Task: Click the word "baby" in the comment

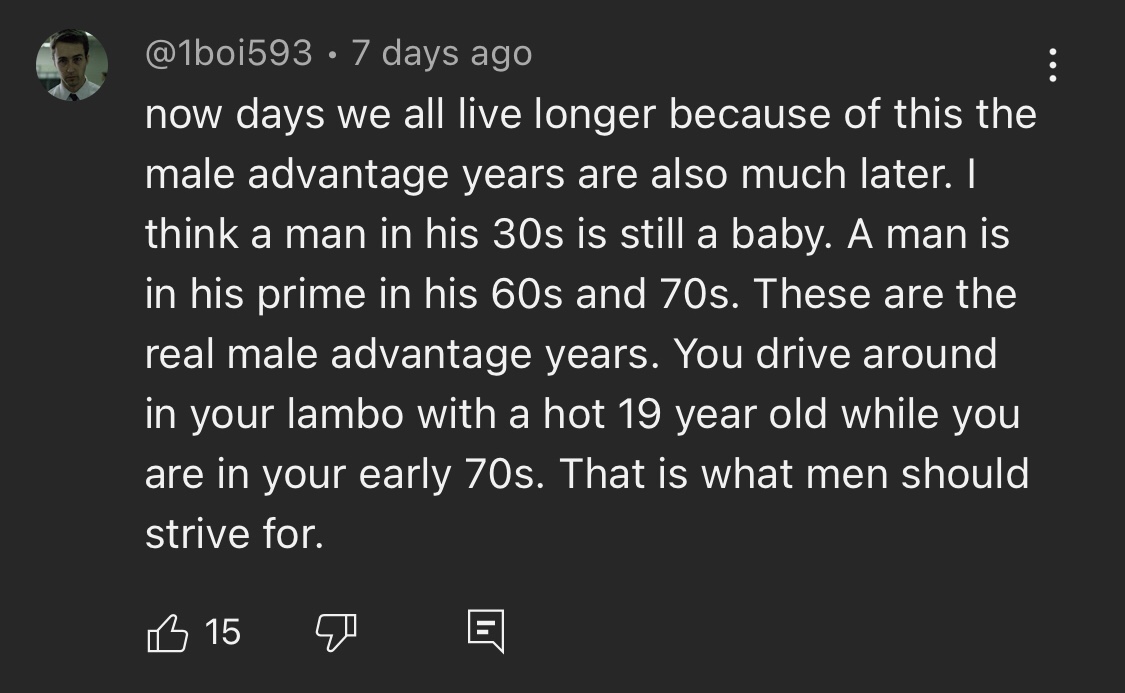Action: click(775, 234)
